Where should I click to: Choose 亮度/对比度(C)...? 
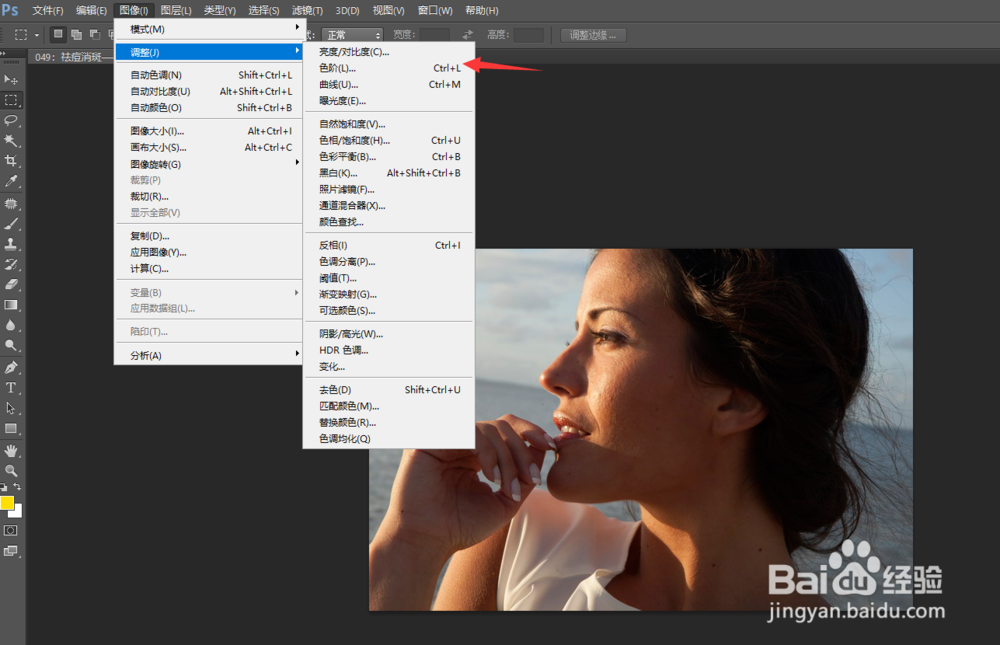click(x=389, y=52)
